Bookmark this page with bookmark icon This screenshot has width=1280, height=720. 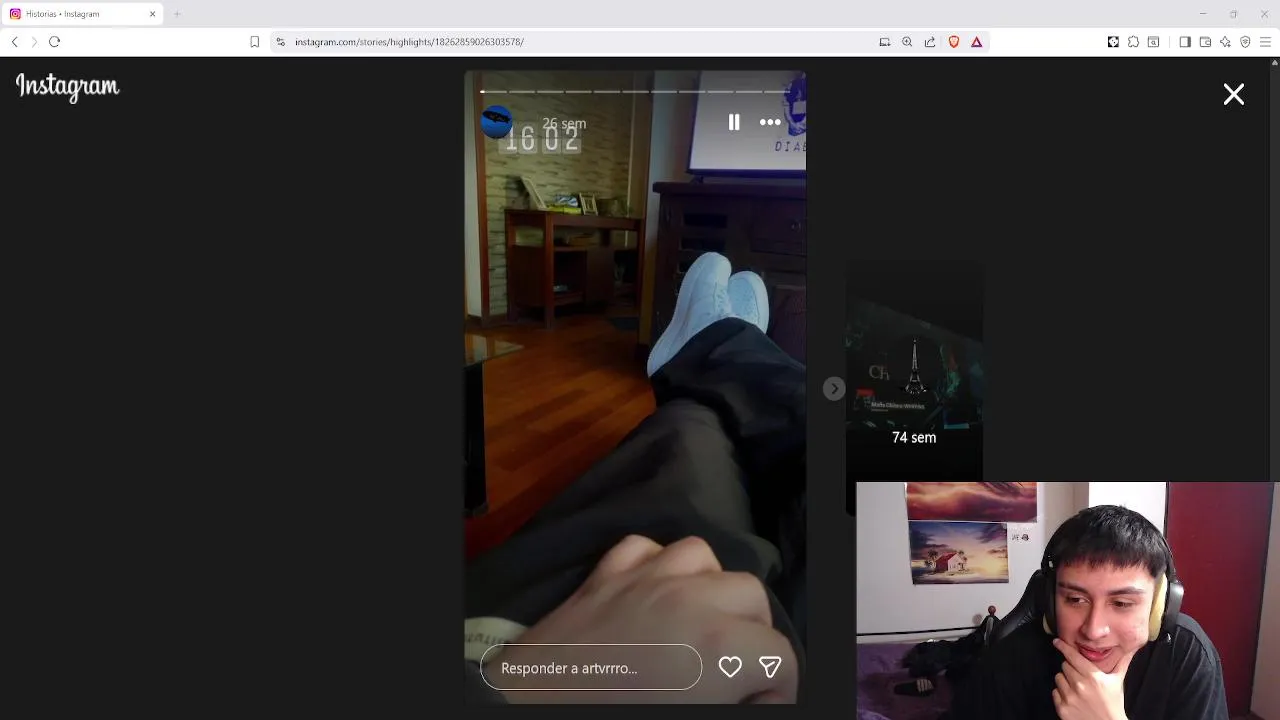coord(255,42)
